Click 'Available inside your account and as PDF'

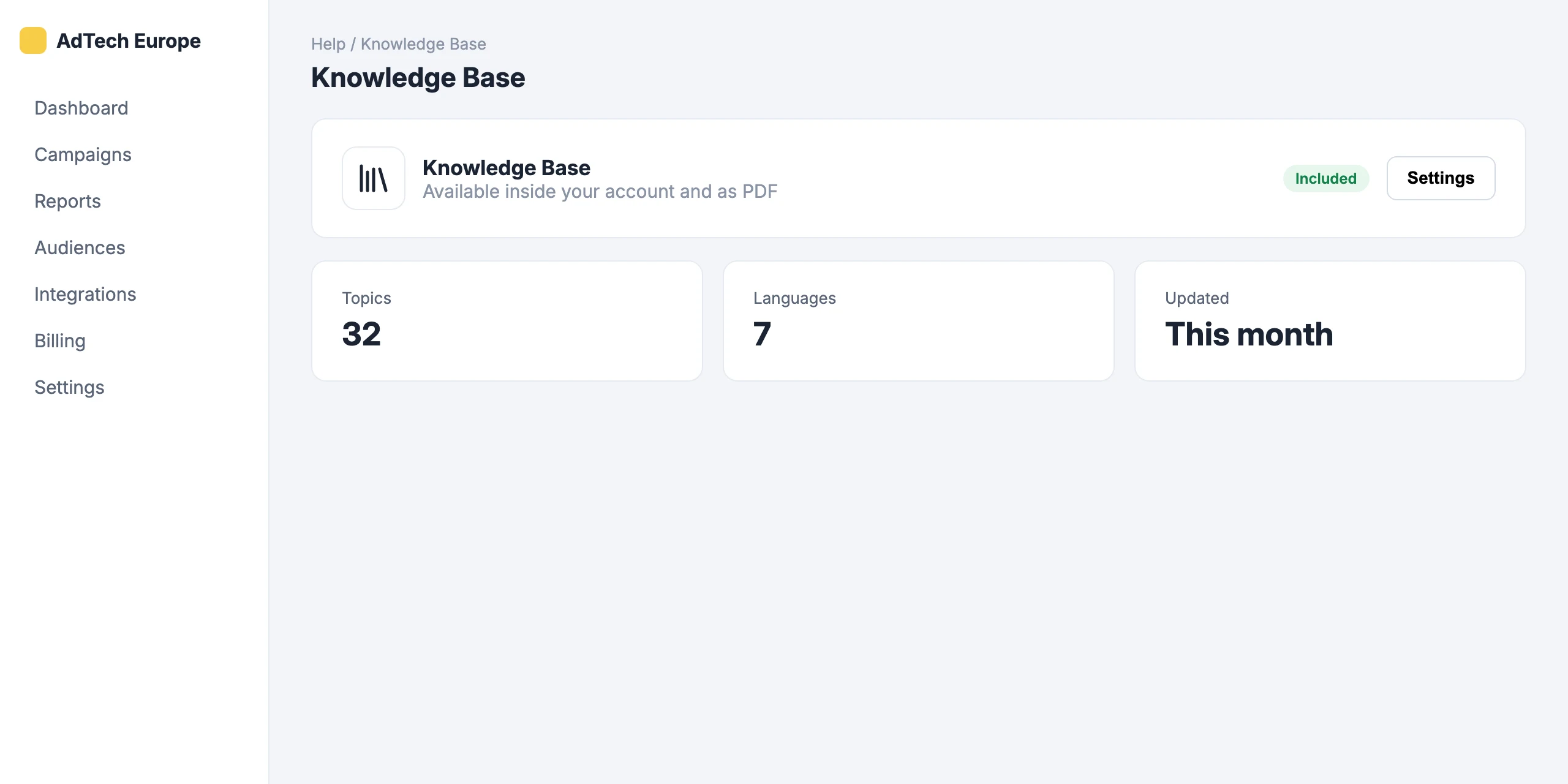[600, 192]
